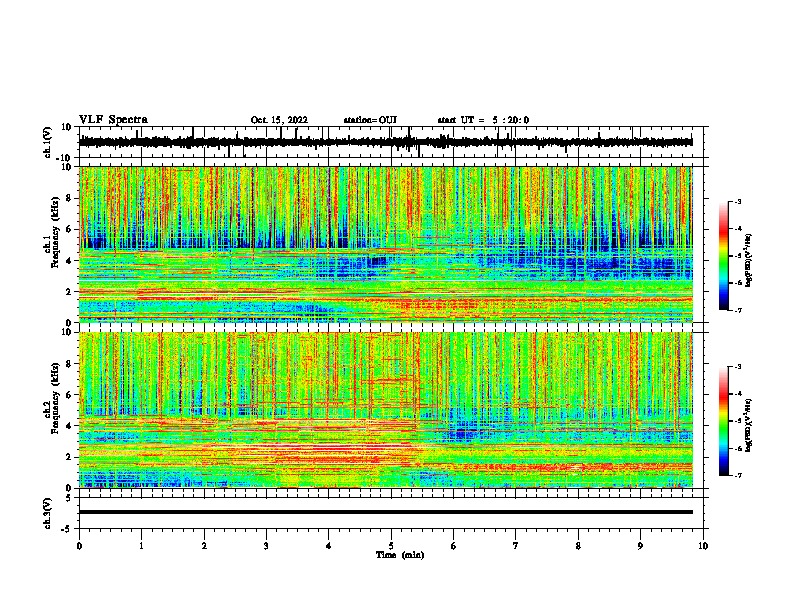The height and width of the screenshot is (612, 792).
Task: Click time axis tick label "0"
Action: (79, 546)
